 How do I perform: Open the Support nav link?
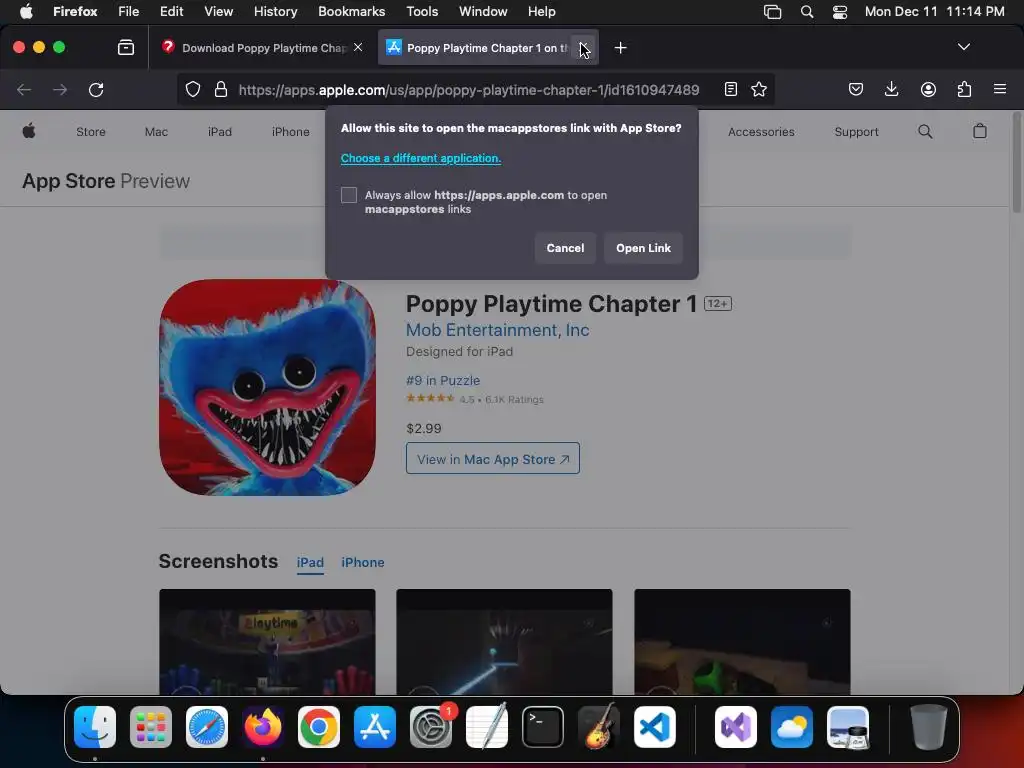click(x=856, y=131)
